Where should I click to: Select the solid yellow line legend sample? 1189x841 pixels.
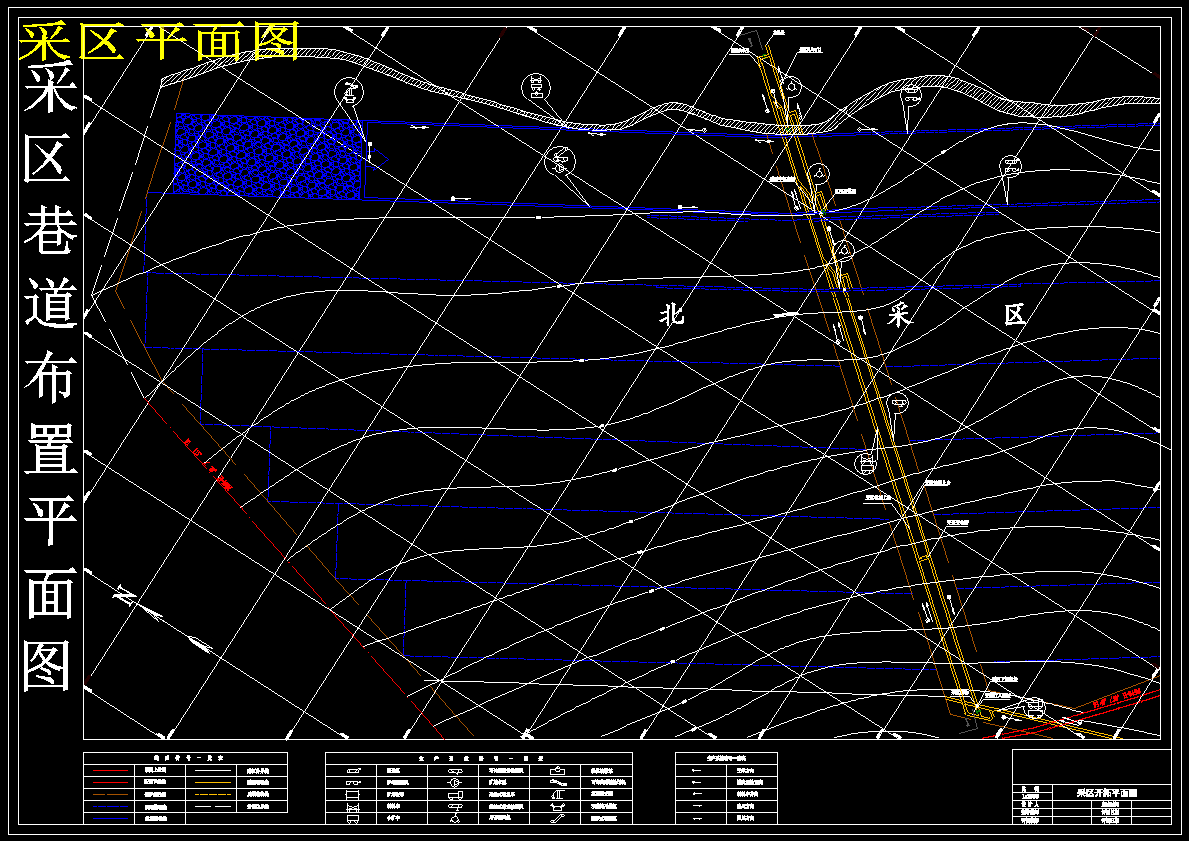point(213,782)
